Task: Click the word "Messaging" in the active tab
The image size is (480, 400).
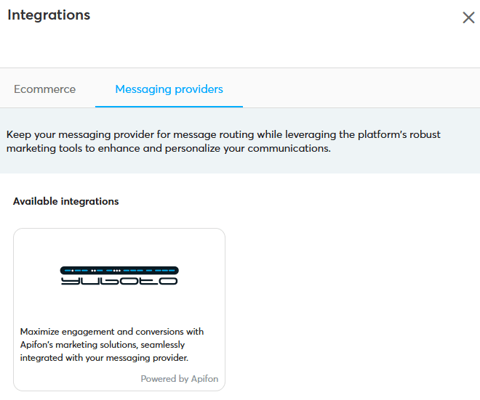Action: (x=143, y=90)
